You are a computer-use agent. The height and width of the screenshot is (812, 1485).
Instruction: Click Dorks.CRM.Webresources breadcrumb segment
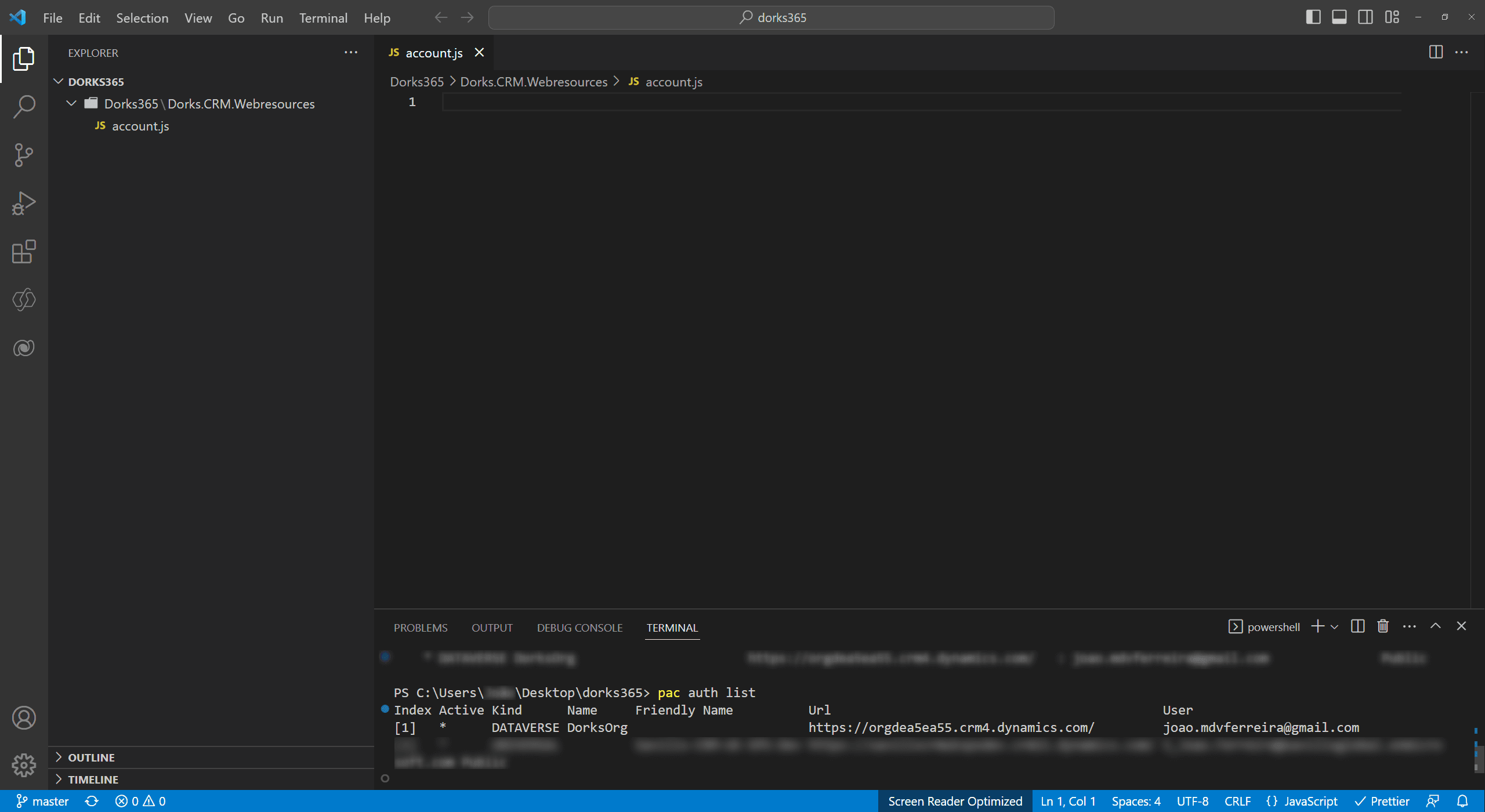[x=534, y=82]
